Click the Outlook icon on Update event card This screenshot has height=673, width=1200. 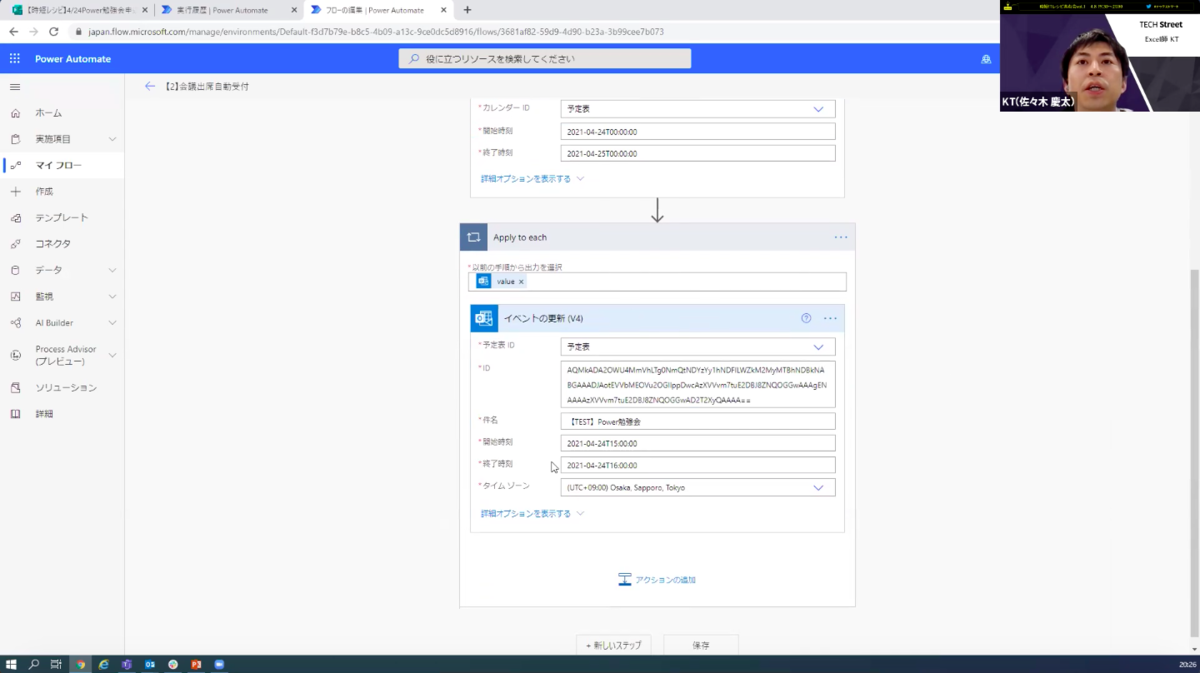484,318
